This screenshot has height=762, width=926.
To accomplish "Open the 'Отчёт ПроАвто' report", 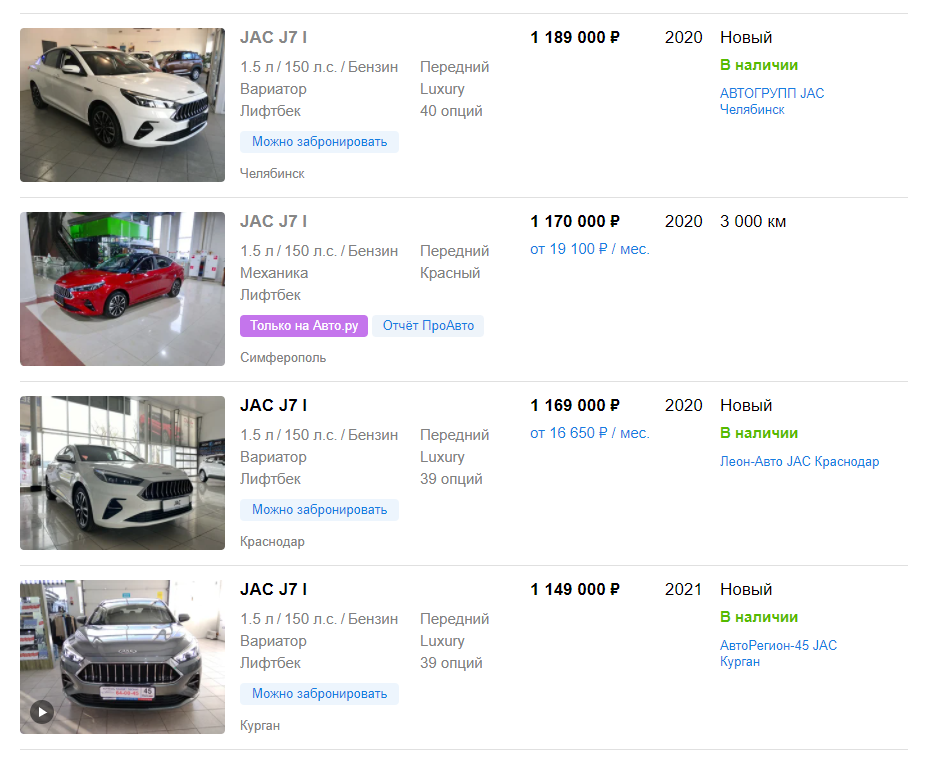I will click(428, 325).
